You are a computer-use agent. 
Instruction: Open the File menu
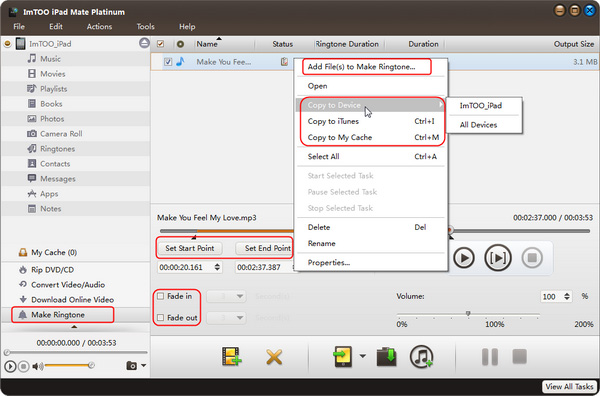point(19,27)
